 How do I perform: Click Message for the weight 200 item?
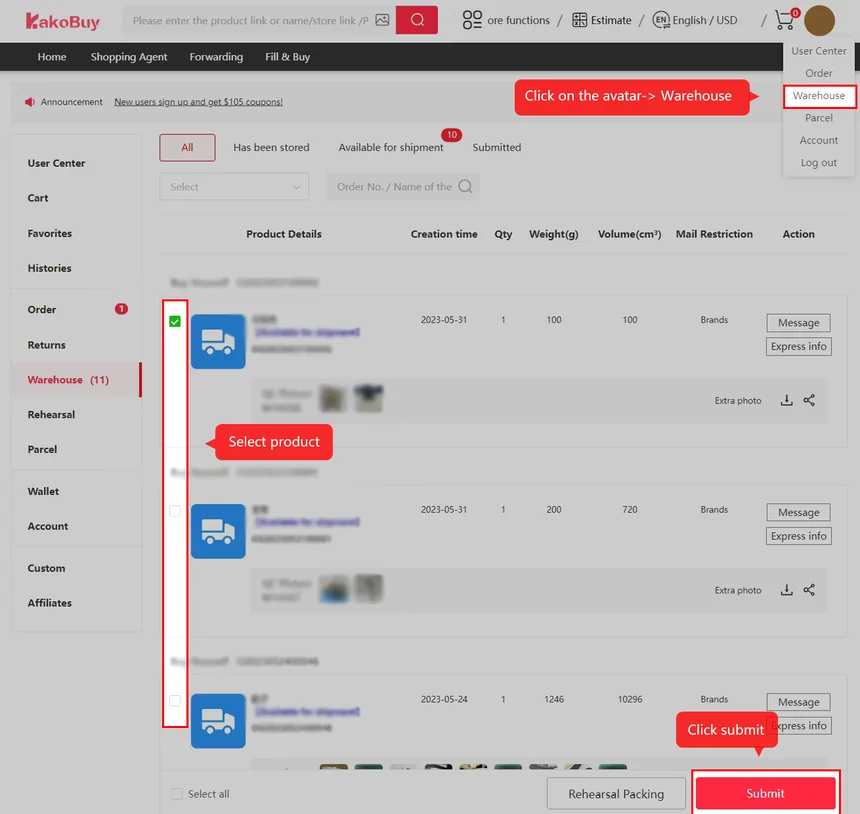pyautogui.click(x=799, y=513)
